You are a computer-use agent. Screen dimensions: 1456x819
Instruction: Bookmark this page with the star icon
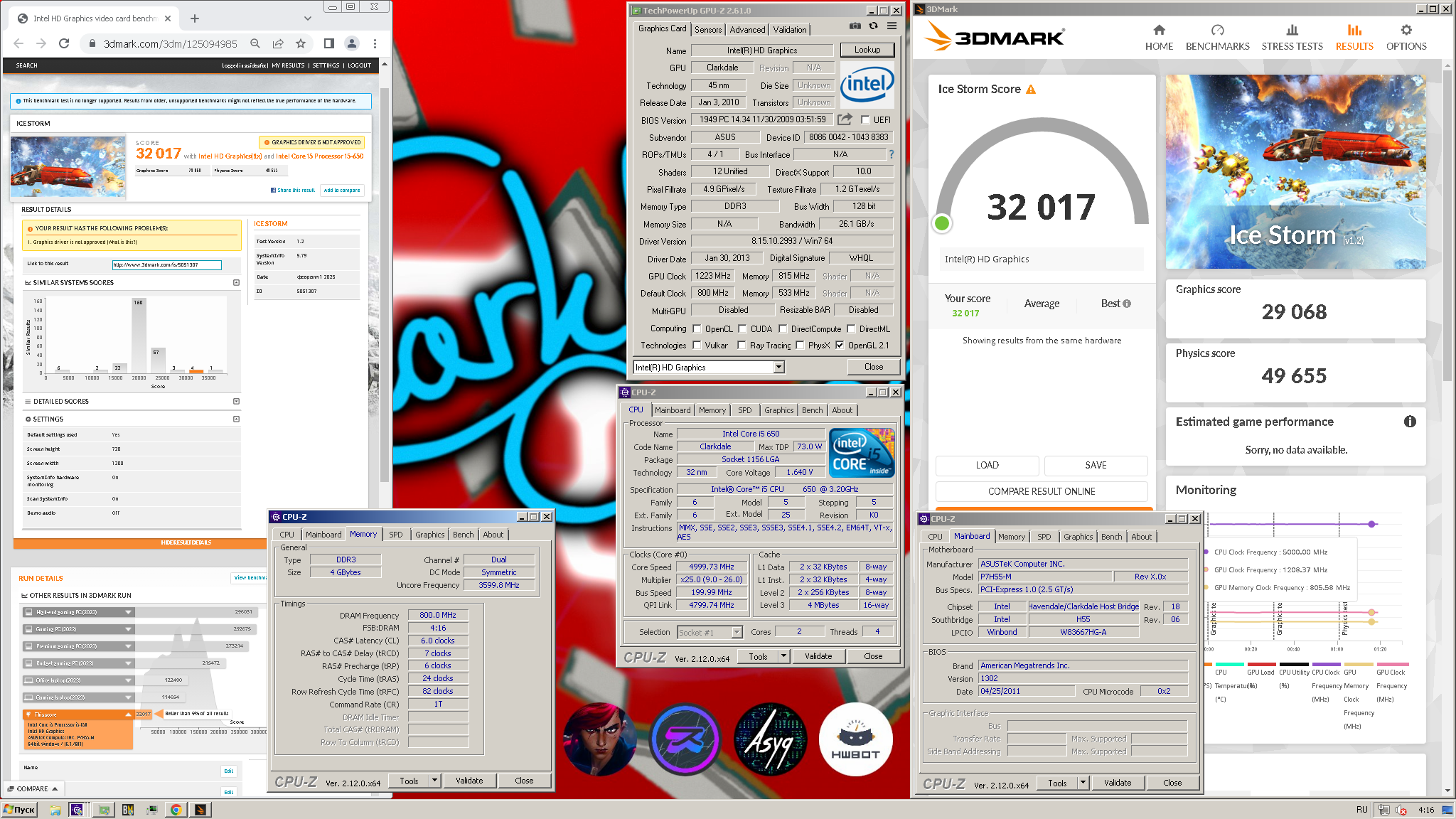301,43
